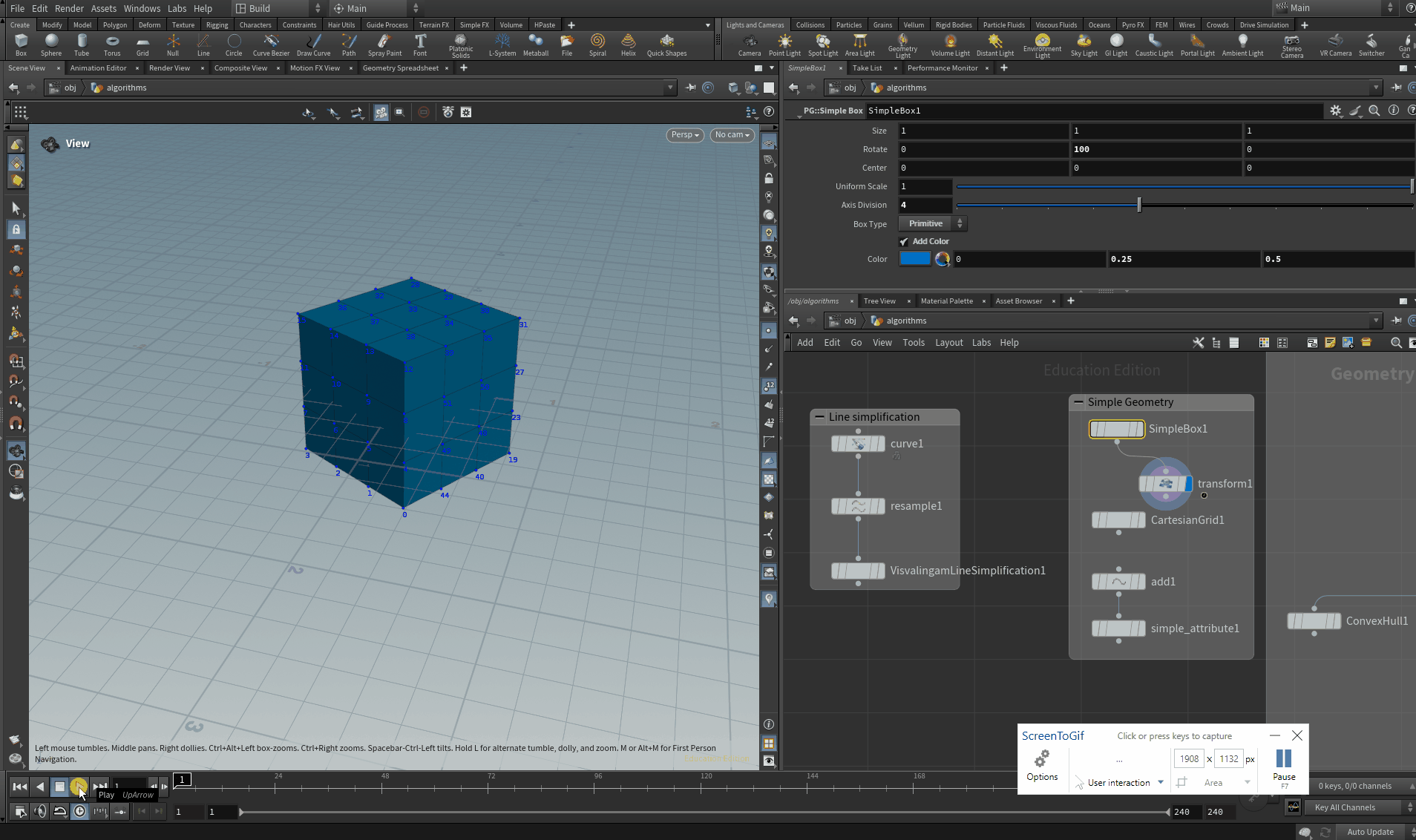Screen dimensions: 1416x840
Task: Toggle display flag on transform1 node
Action: coord(1188,484)
